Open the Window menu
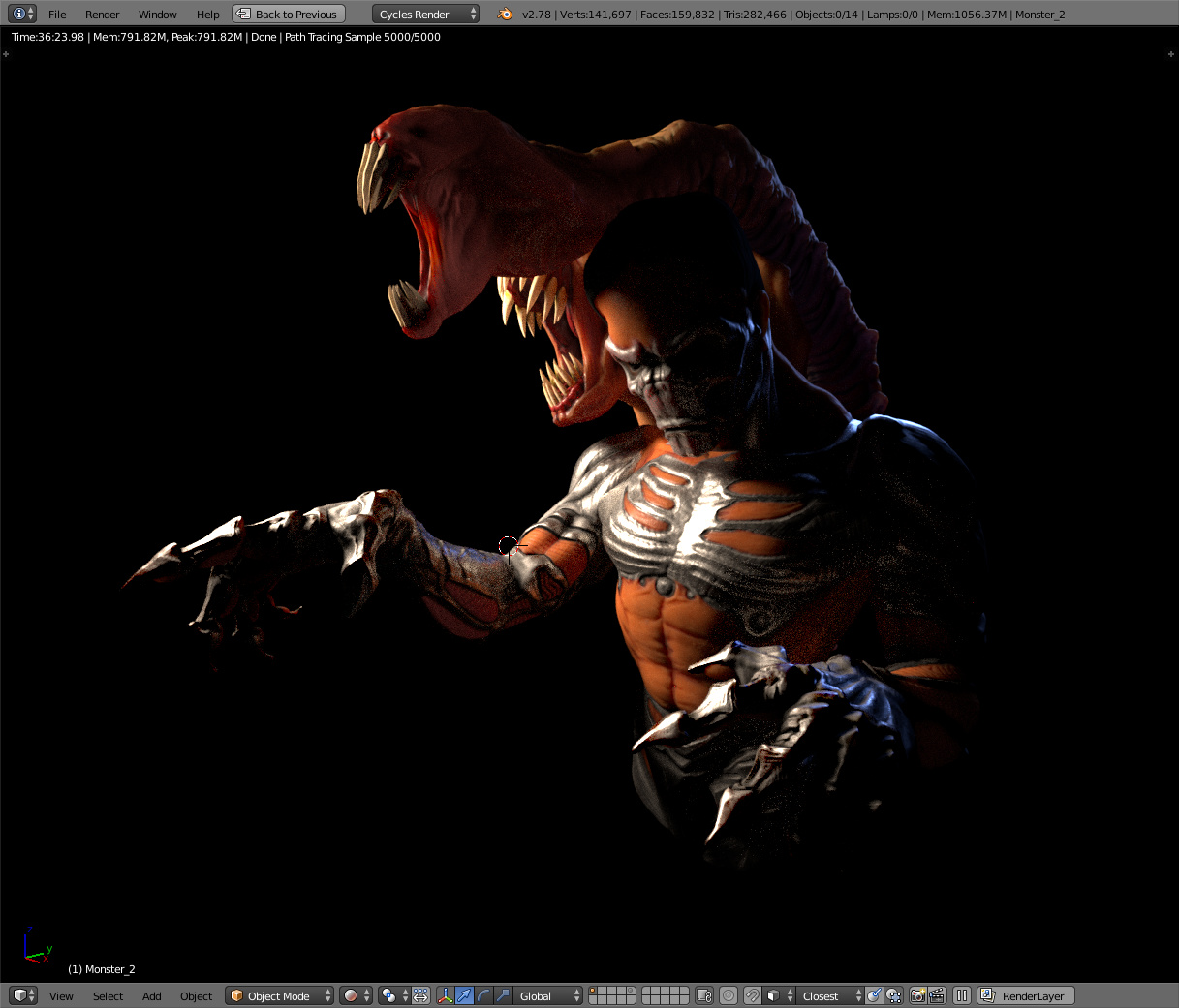This screenshot has height=1008, width=1179. 157,15
